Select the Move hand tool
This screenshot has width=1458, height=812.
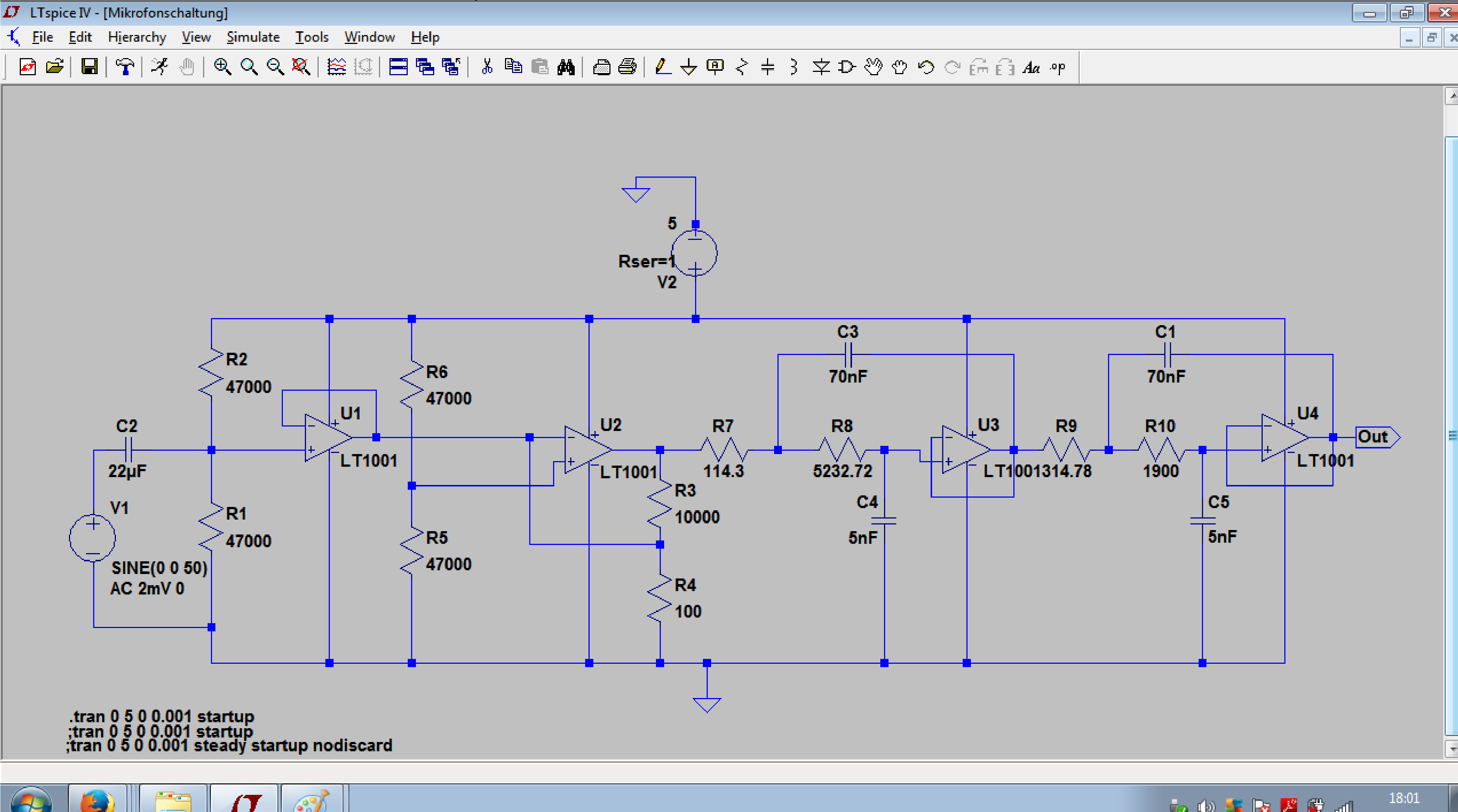(x=873, y=67)
